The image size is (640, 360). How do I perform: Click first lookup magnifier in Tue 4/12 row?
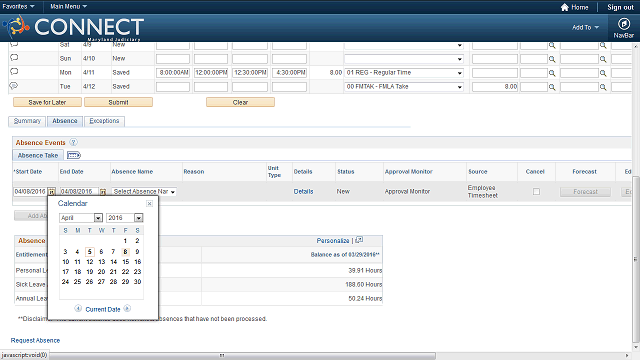click(552, 87)
